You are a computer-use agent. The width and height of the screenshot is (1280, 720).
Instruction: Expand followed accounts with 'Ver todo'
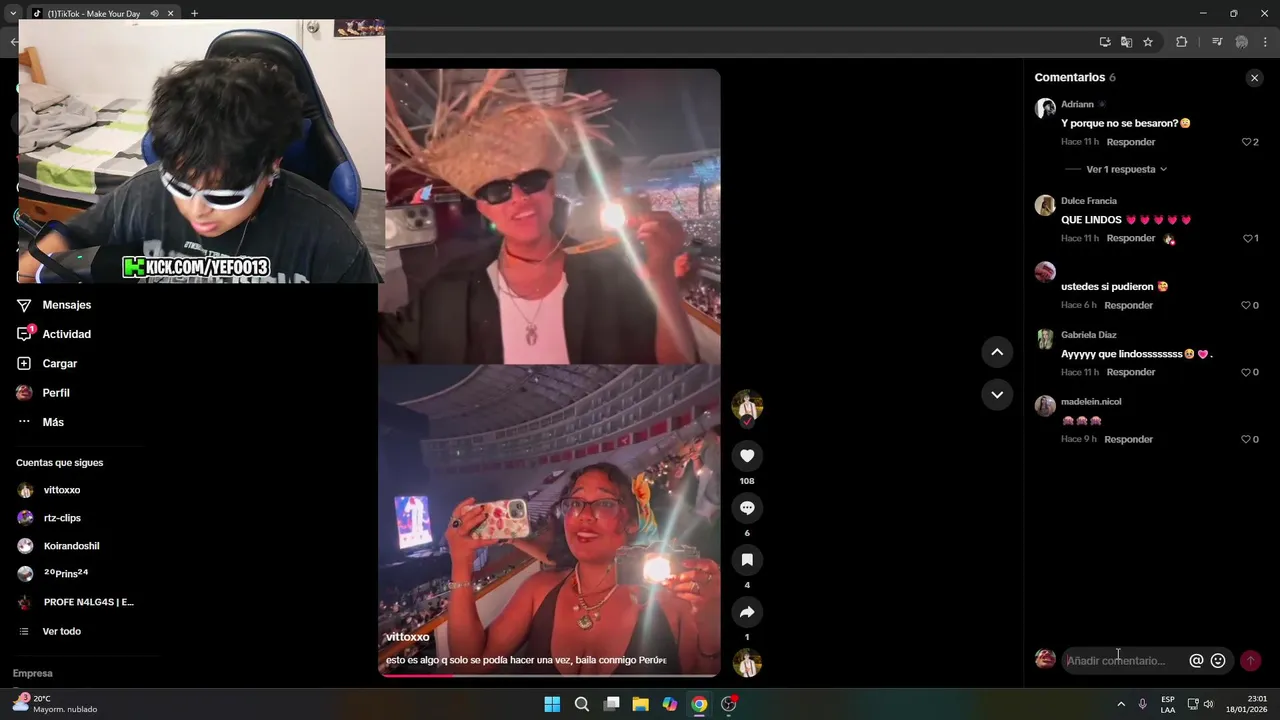[x=50, y=632]
